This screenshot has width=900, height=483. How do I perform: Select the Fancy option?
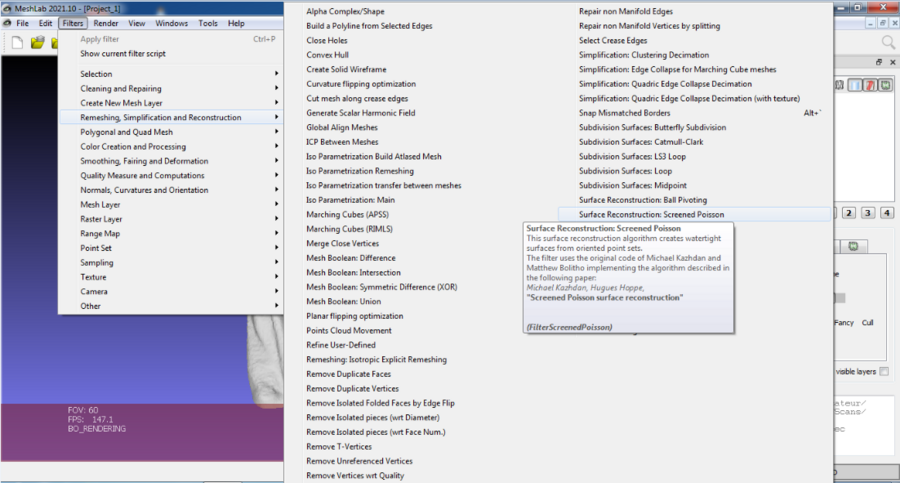[843, 322]
